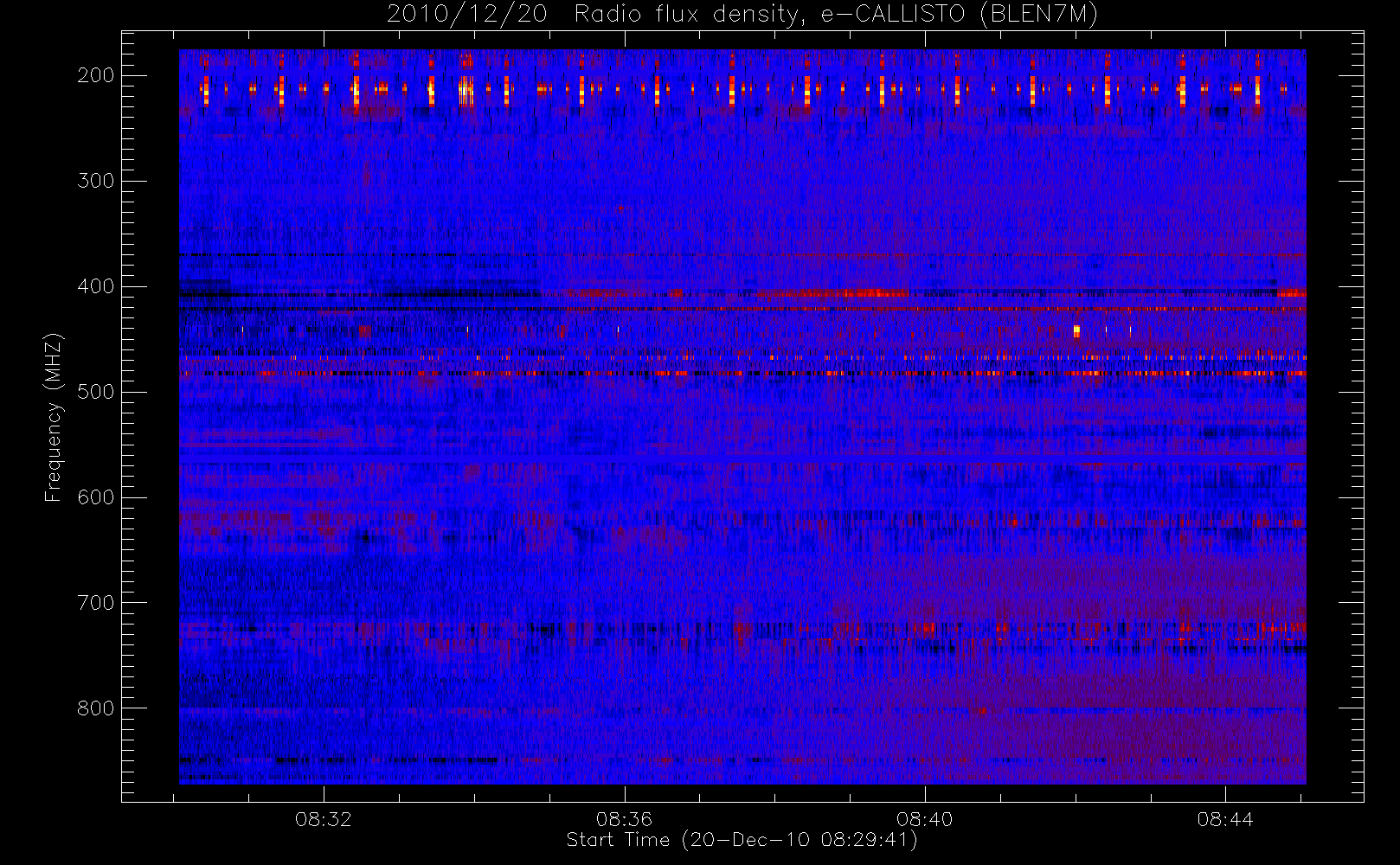Click the 500 frequency tick label

click(x=96, y=392)
